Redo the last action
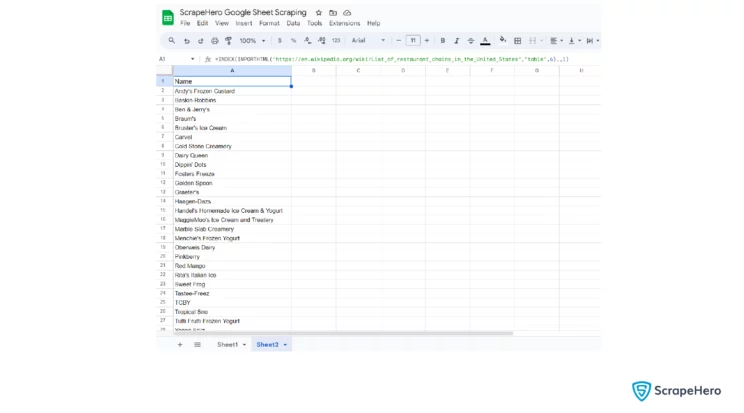The width and height of the screenshot is (744, 413). 201,41
